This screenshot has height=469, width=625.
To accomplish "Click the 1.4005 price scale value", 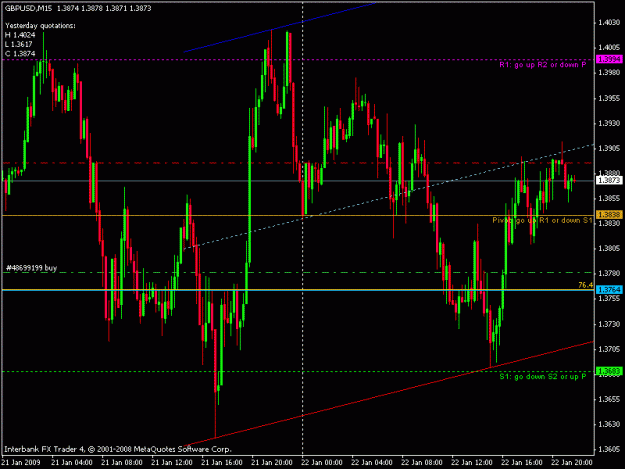I will [x=609, y=47].
